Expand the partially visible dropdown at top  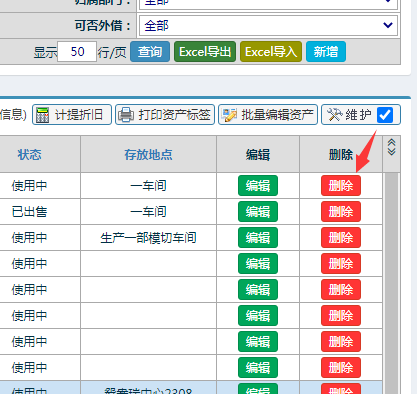click(268, 4)
